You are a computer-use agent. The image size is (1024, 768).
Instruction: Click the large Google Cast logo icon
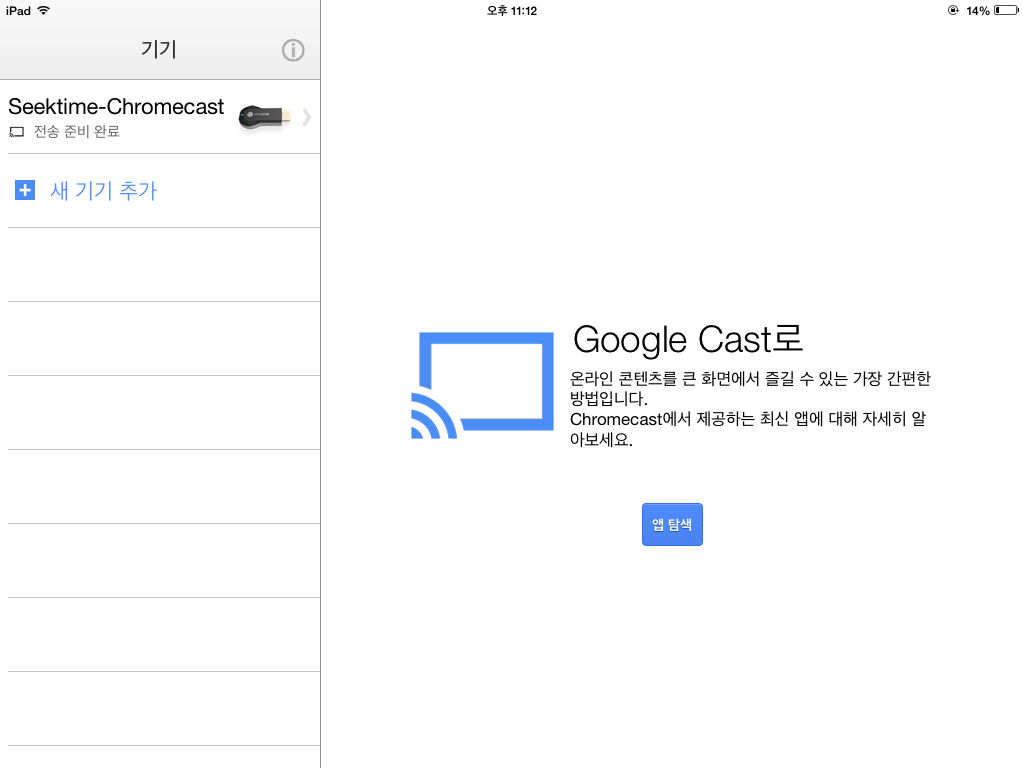pyautogui.click(x=482, y=385)
